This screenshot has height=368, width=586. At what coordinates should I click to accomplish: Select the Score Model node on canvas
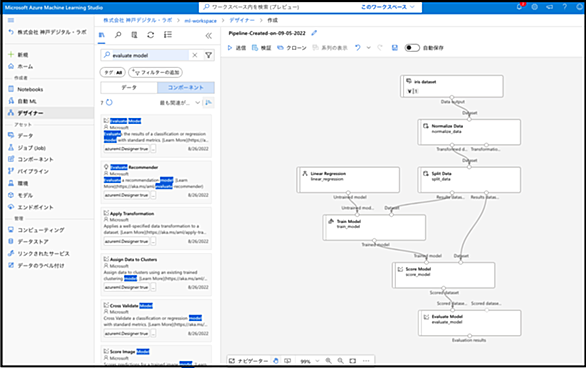tap(444, 275)
